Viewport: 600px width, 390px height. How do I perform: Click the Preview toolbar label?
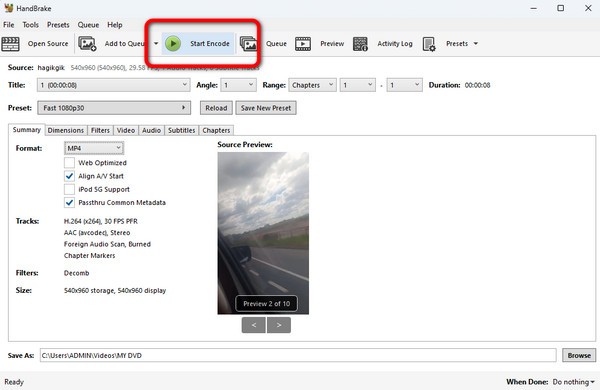(332, 44)
